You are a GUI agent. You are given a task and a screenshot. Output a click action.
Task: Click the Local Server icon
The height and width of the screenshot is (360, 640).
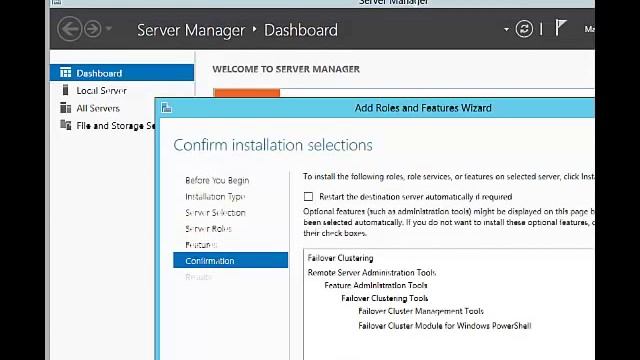tap(65, 90)
